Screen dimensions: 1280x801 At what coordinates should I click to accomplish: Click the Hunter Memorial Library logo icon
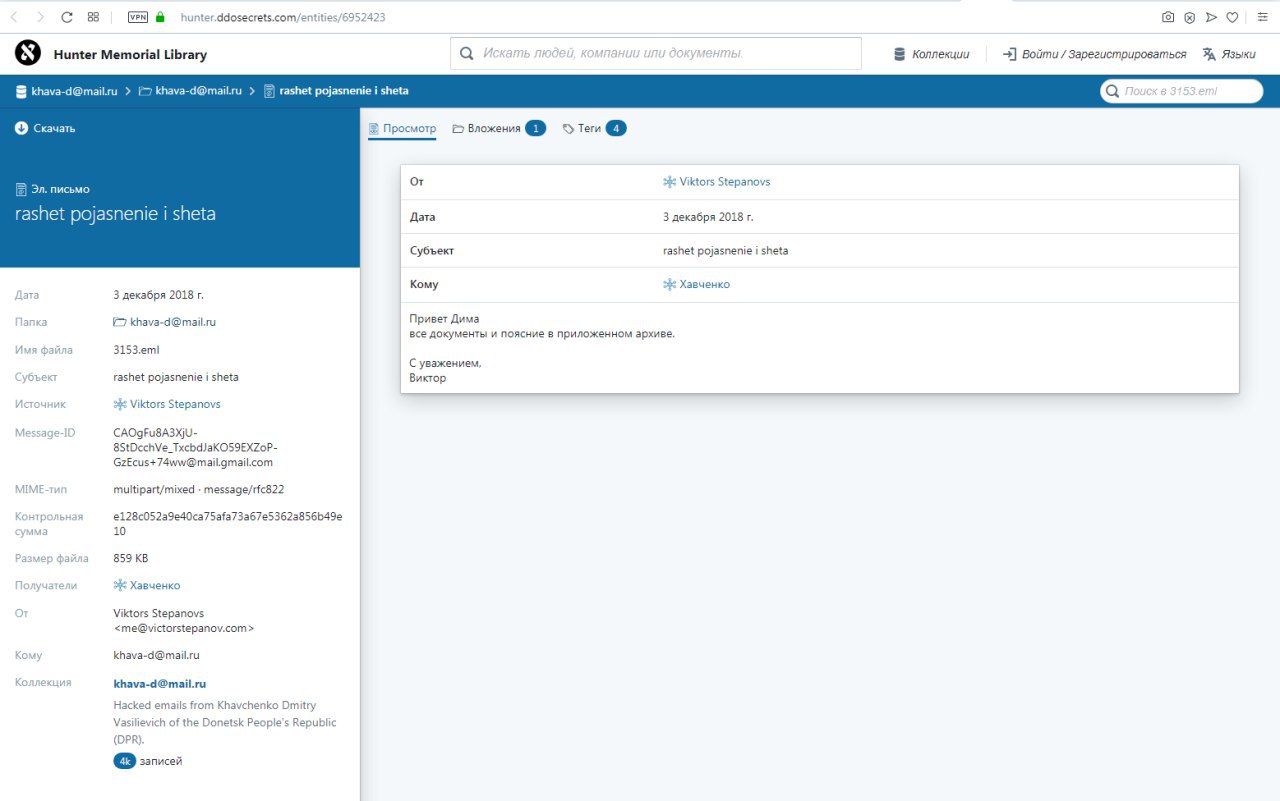point(28,54)
